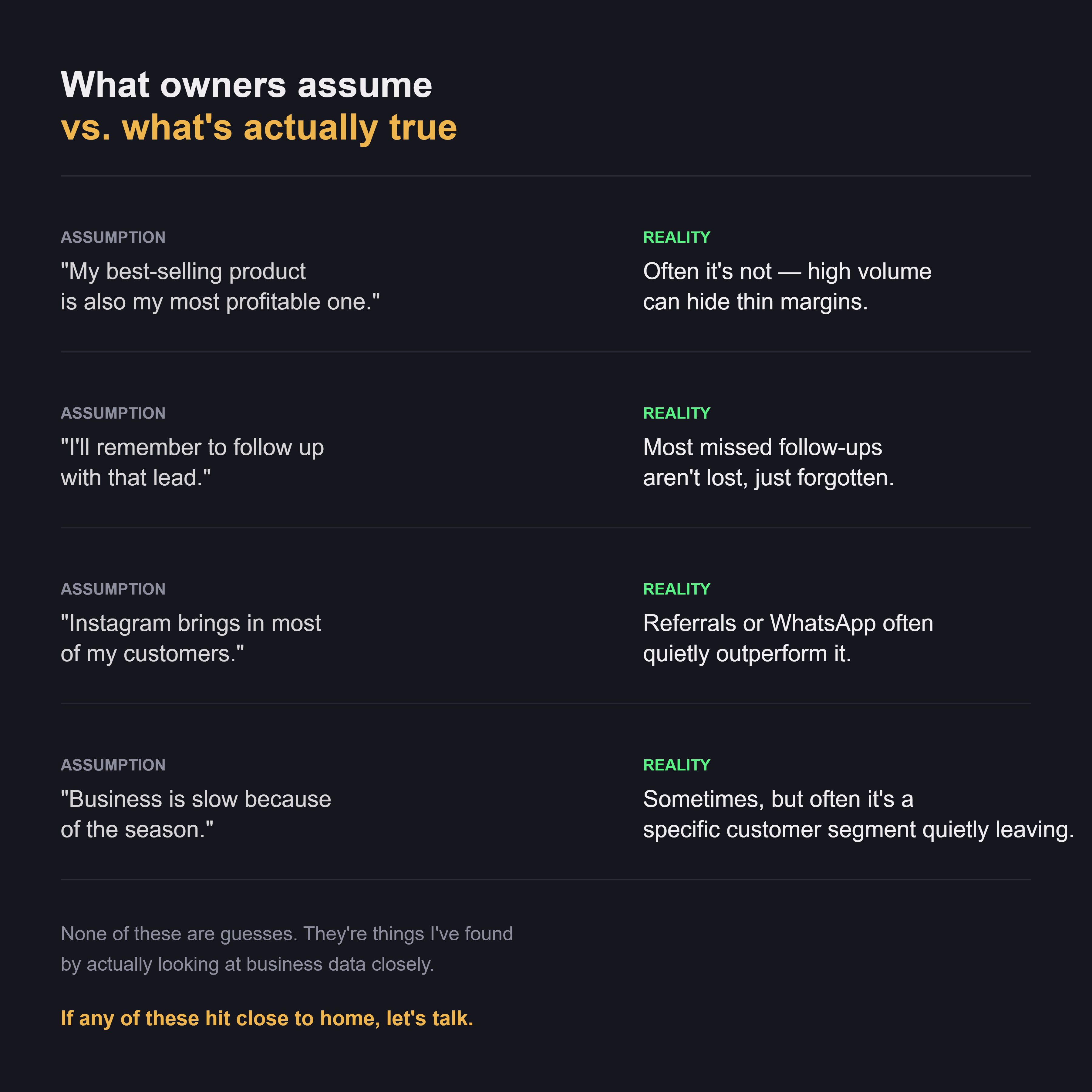Image resolution: width=1092 pixels, height=1092 pixels.
Task: Click the REALITY label above customer segment text
Action: pyautogui.click(x=676, y=765)
